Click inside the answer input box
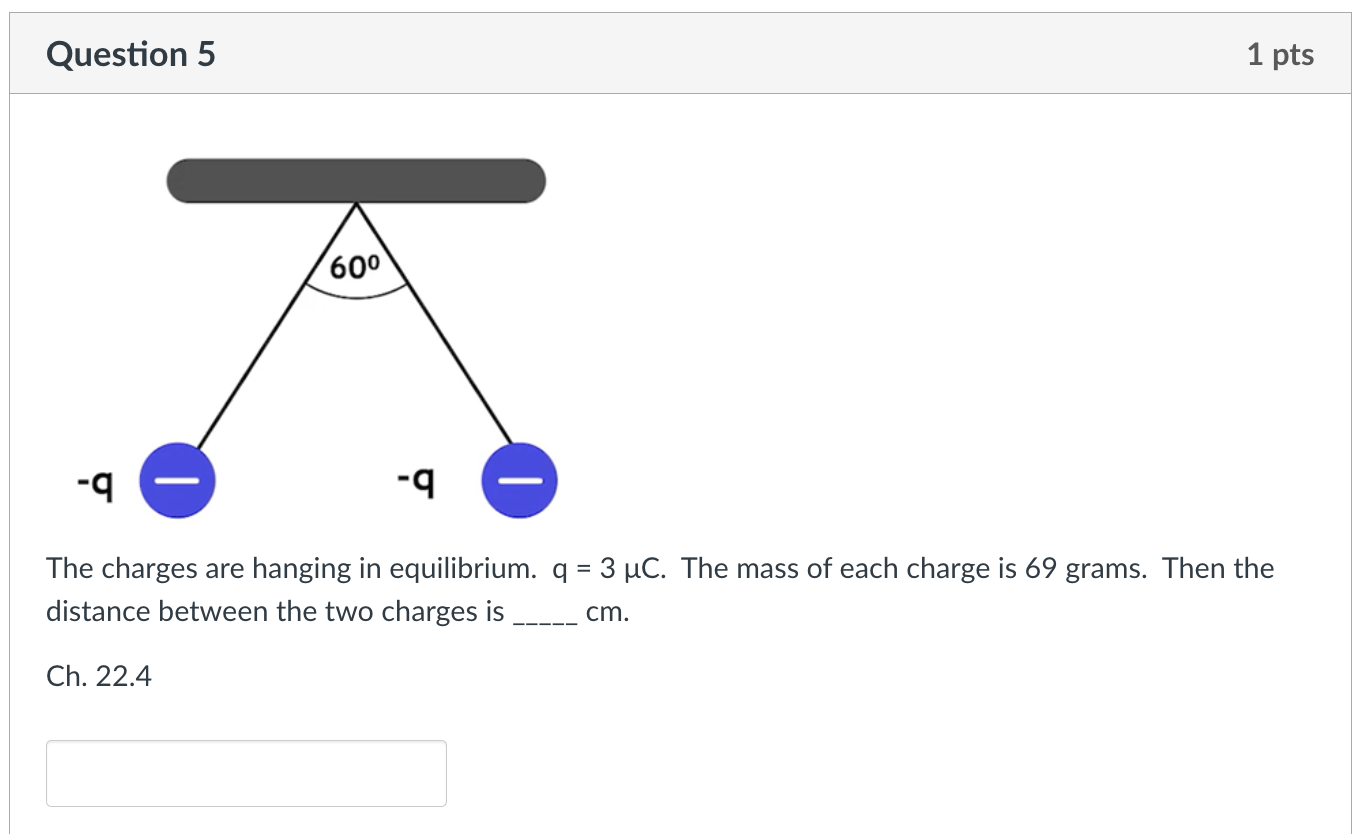The image size is (1368, 834). (x=245, y=772)
